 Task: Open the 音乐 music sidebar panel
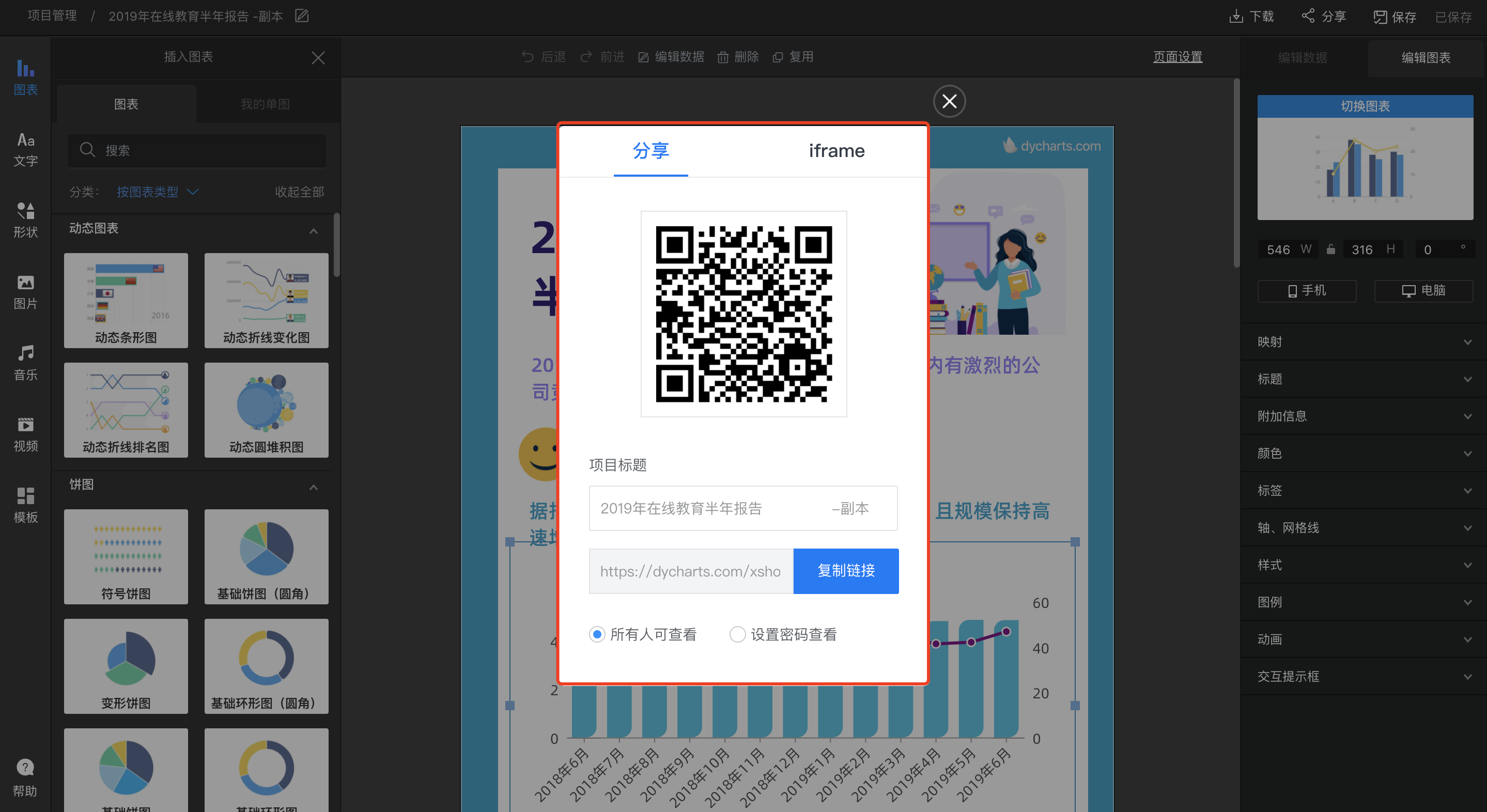tap(25, 364)
